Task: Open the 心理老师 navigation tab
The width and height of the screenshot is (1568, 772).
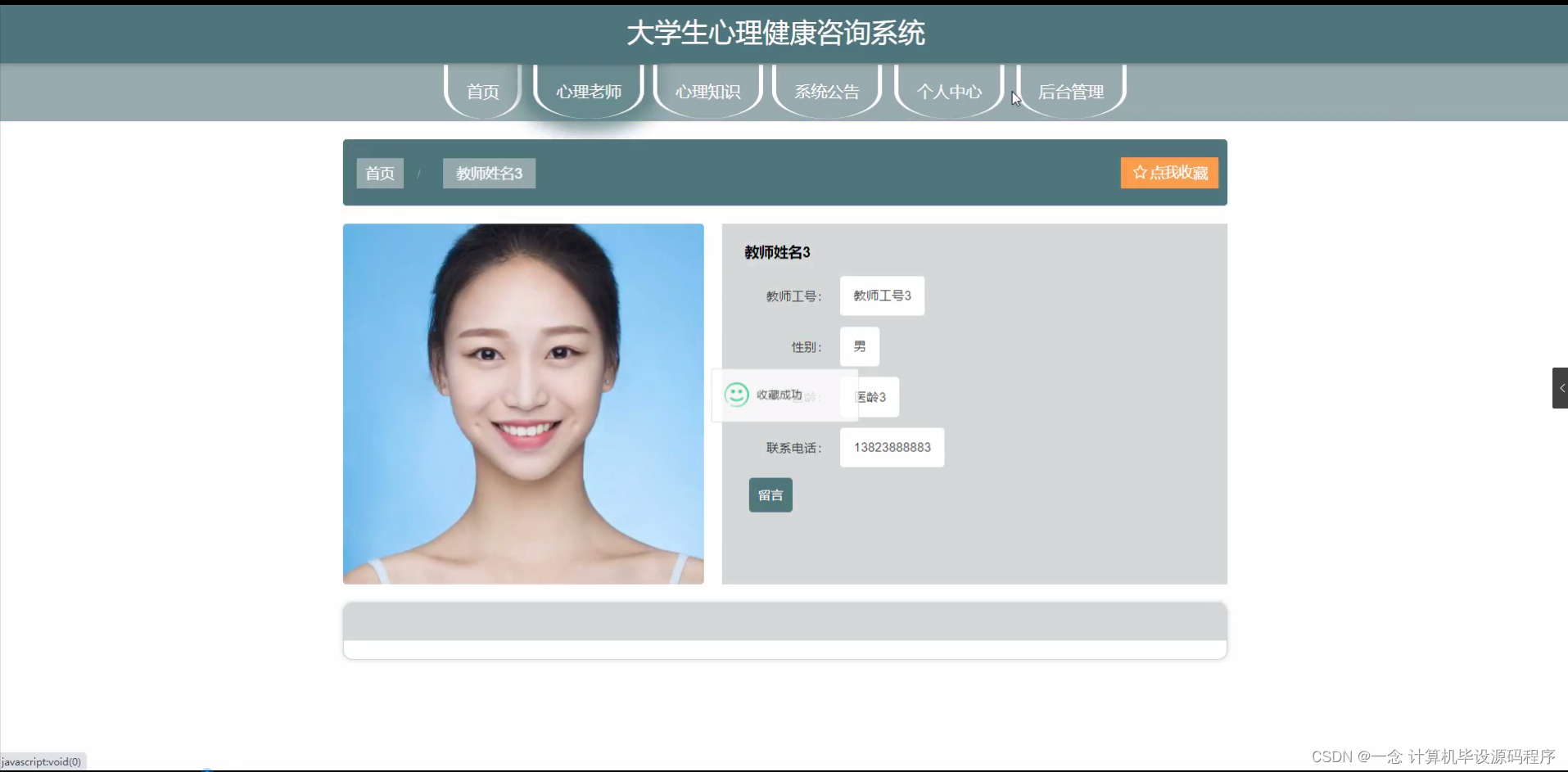Action: pyautogui.click(x=589, y=92)
